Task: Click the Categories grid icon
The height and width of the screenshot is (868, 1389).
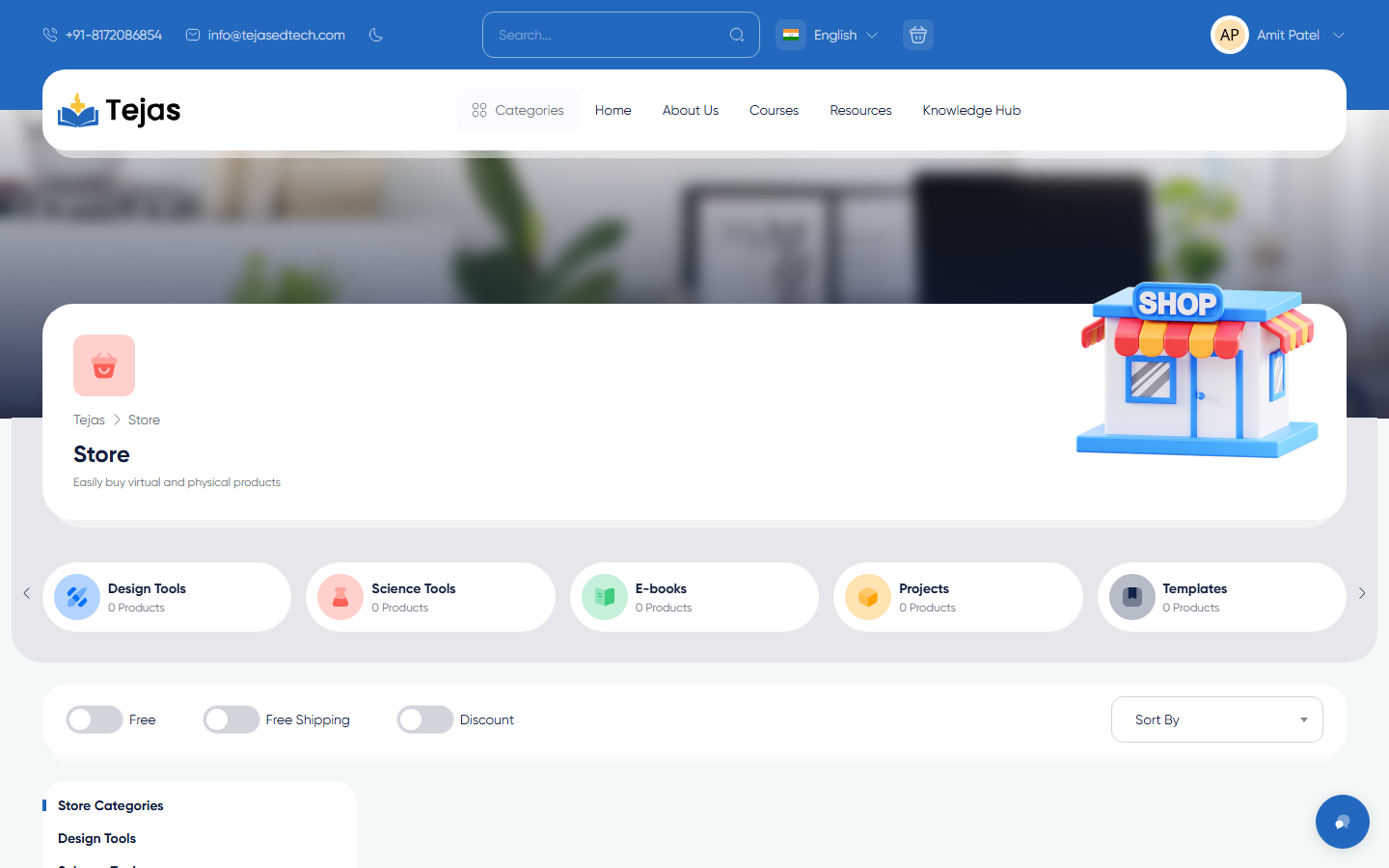Action: tap(479, 110)
